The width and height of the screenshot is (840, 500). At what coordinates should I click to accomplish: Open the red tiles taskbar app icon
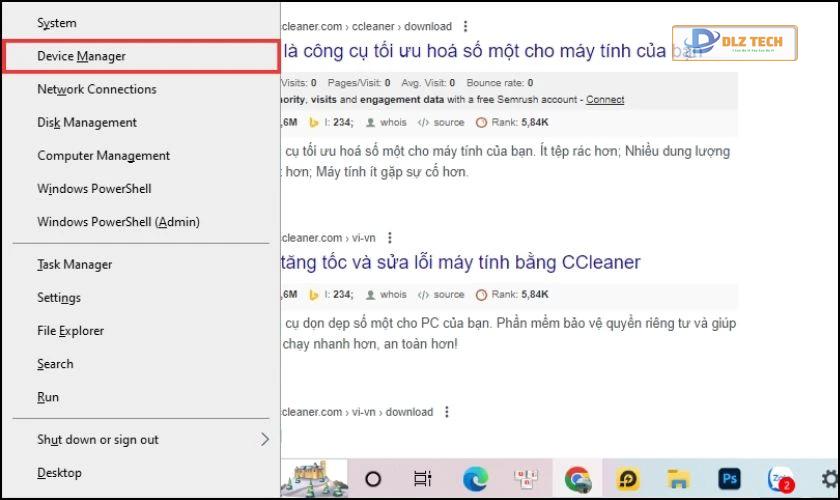pos(526,478)
